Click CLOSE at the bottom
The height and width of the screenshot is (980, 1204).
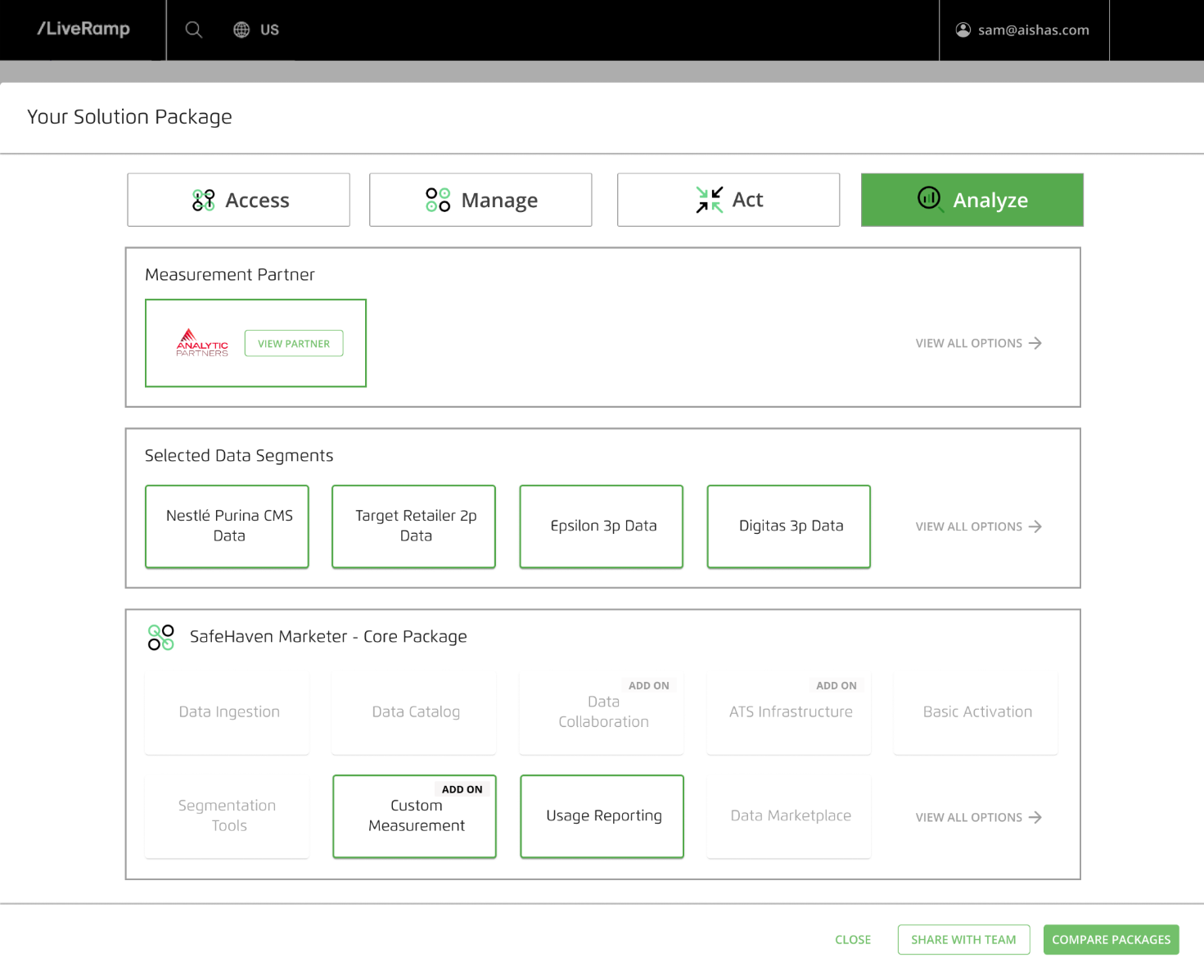coord(853,940)
